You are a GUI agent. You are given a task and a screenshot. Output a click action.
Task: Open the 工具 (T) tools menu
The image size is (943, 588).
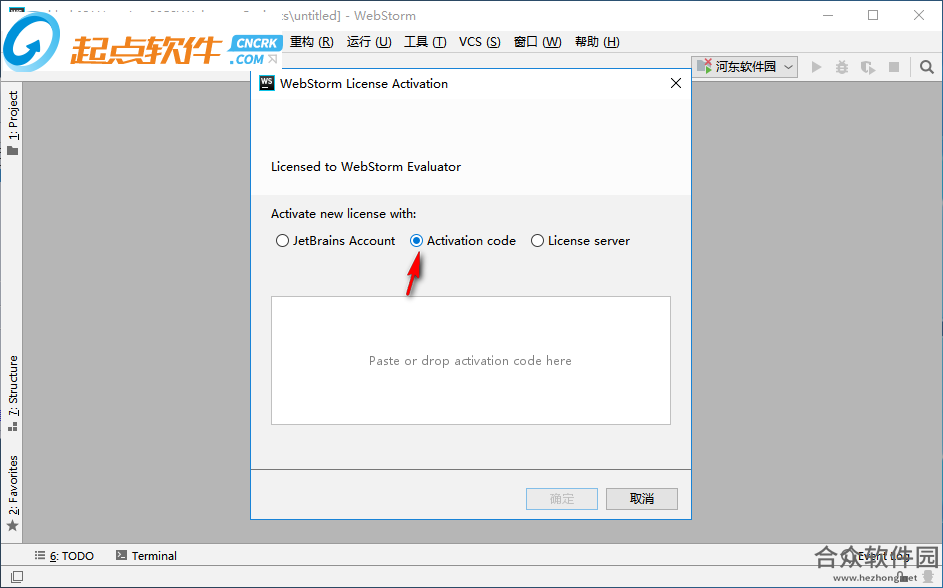(x=425, y=41)
